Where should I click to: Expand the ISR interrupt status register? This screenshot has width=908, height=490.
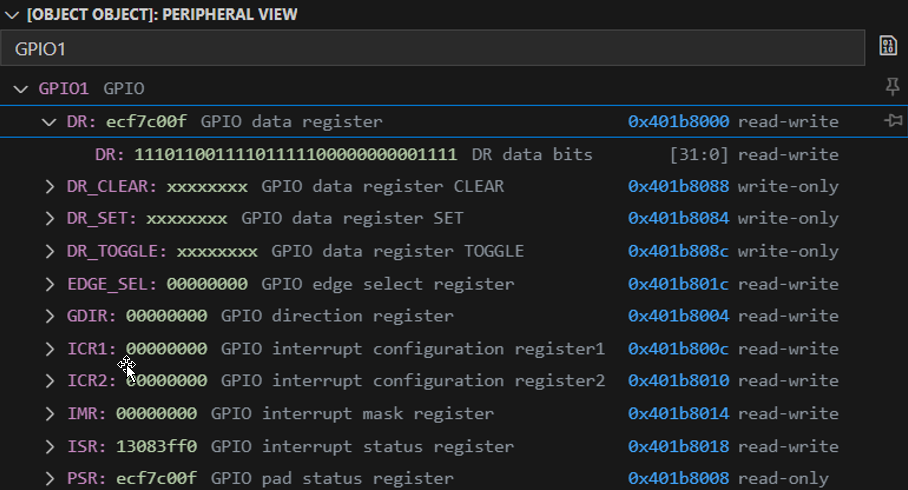(x=50, y=446)
